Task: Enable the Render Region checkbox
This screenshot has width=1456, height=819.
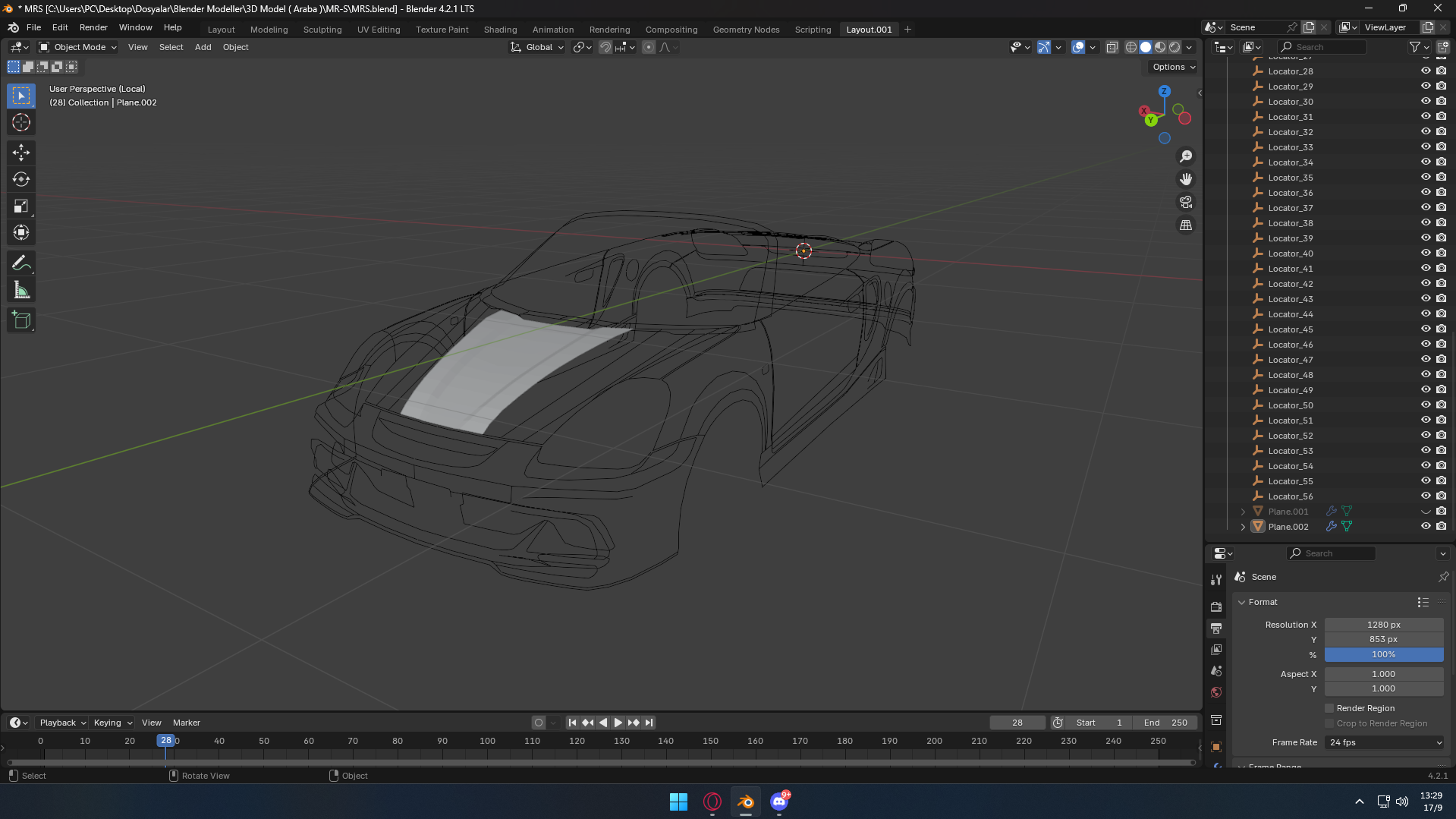Action: 1329,708
